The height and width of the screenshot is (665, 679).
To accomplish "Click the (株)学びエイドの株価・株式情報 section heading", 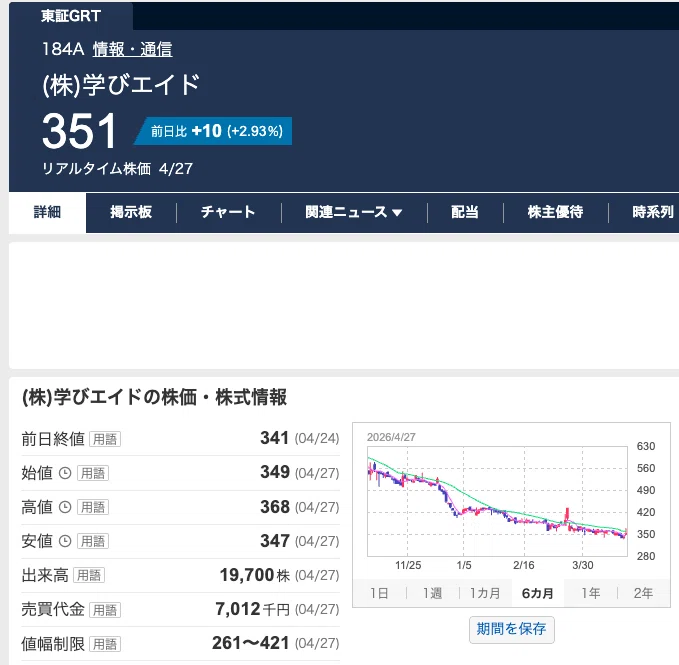I will click(155, 397).
